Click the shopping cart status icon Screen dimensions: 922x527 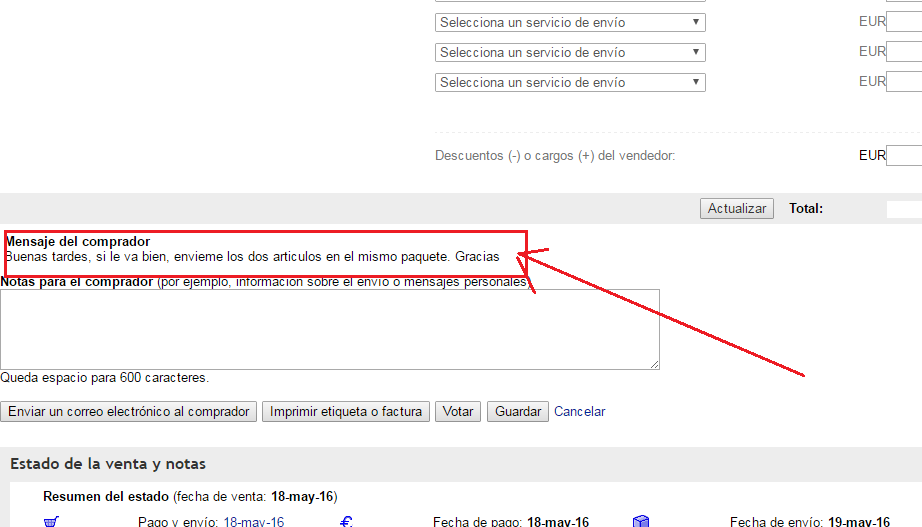pos(51,521)
